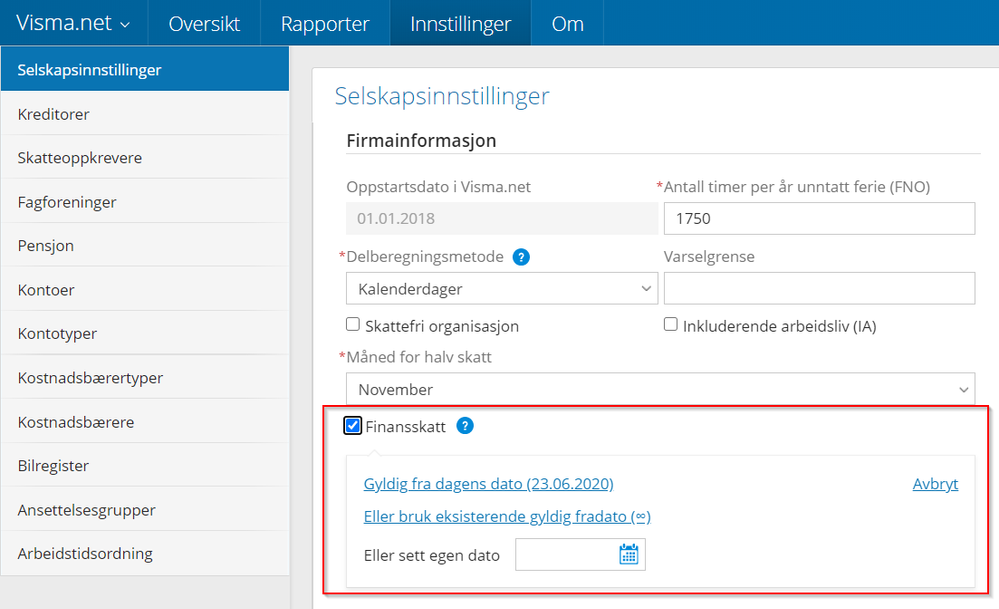Click 'Eller bruk eksisterende gyldig fradato'

pyautogui.click(x=506, y=516)
